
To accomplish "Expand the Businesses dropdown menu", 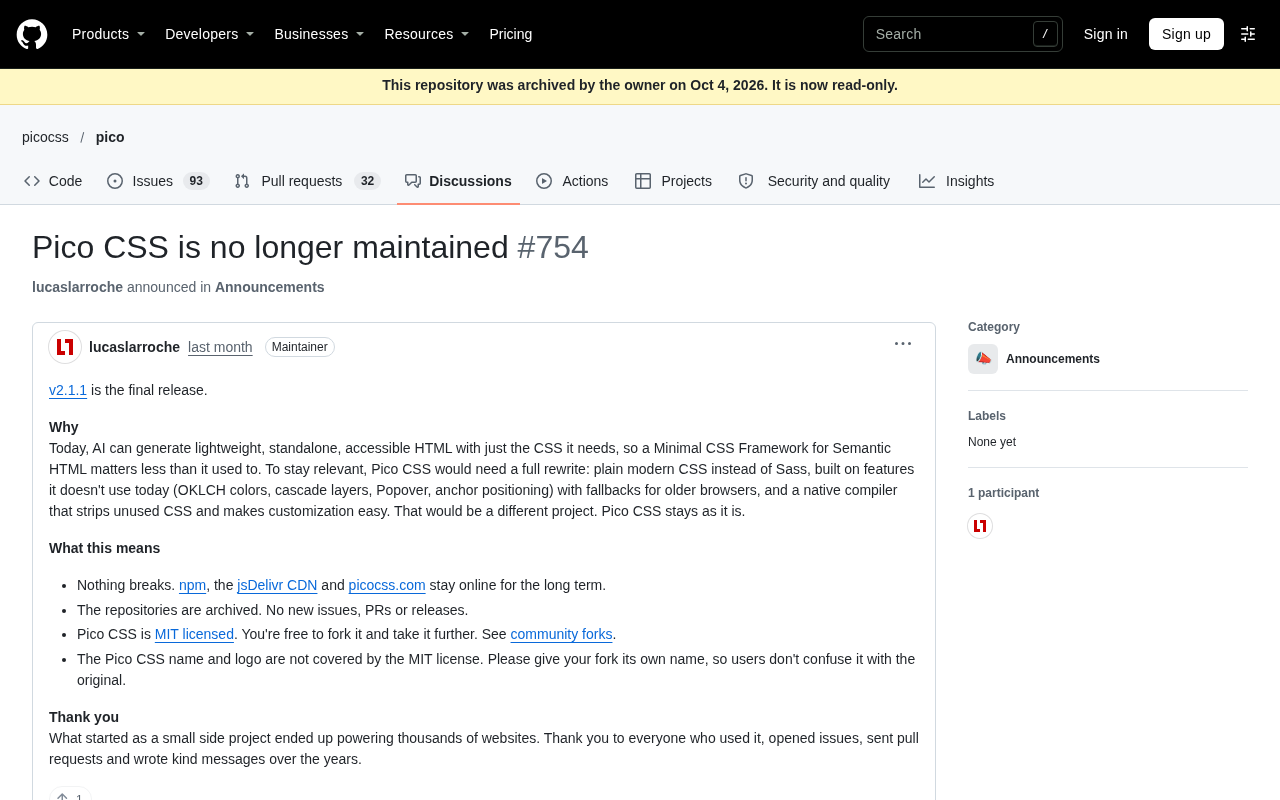I will (x=320, y=34).
